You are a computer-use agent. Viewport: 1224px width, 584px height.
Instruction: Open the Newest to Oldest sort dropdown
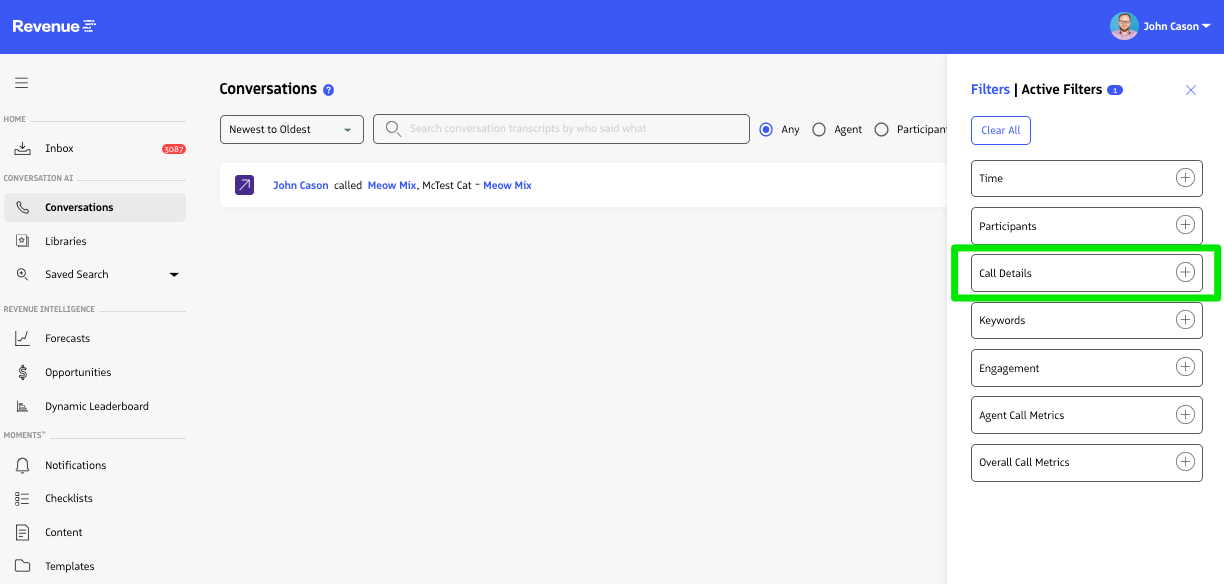(x=291, y=129)
